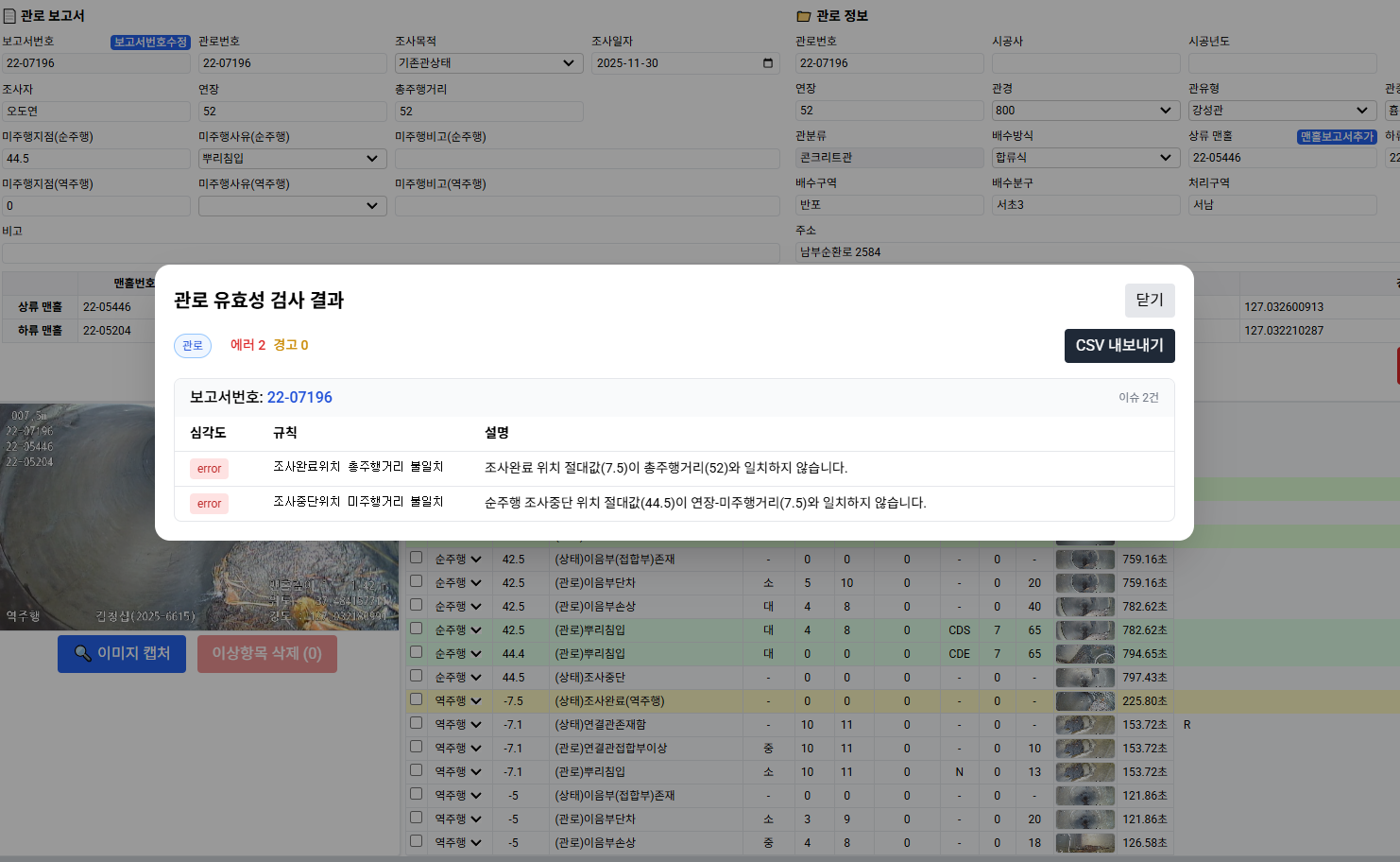Click 보고서번호수정 button
This screenshot has width=1400, height=862.
pyautogui.click(x=150, y=43)
